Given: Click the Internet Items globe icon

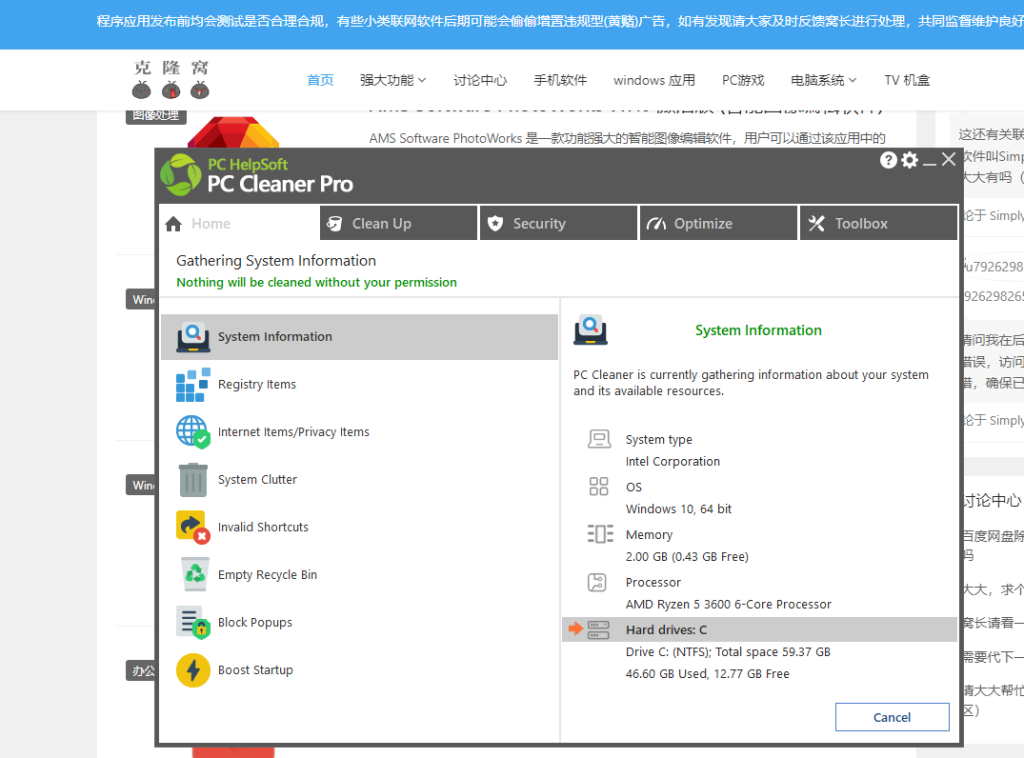Looking at the screenshot, I should pyautogui.click(x=193, y=432).
